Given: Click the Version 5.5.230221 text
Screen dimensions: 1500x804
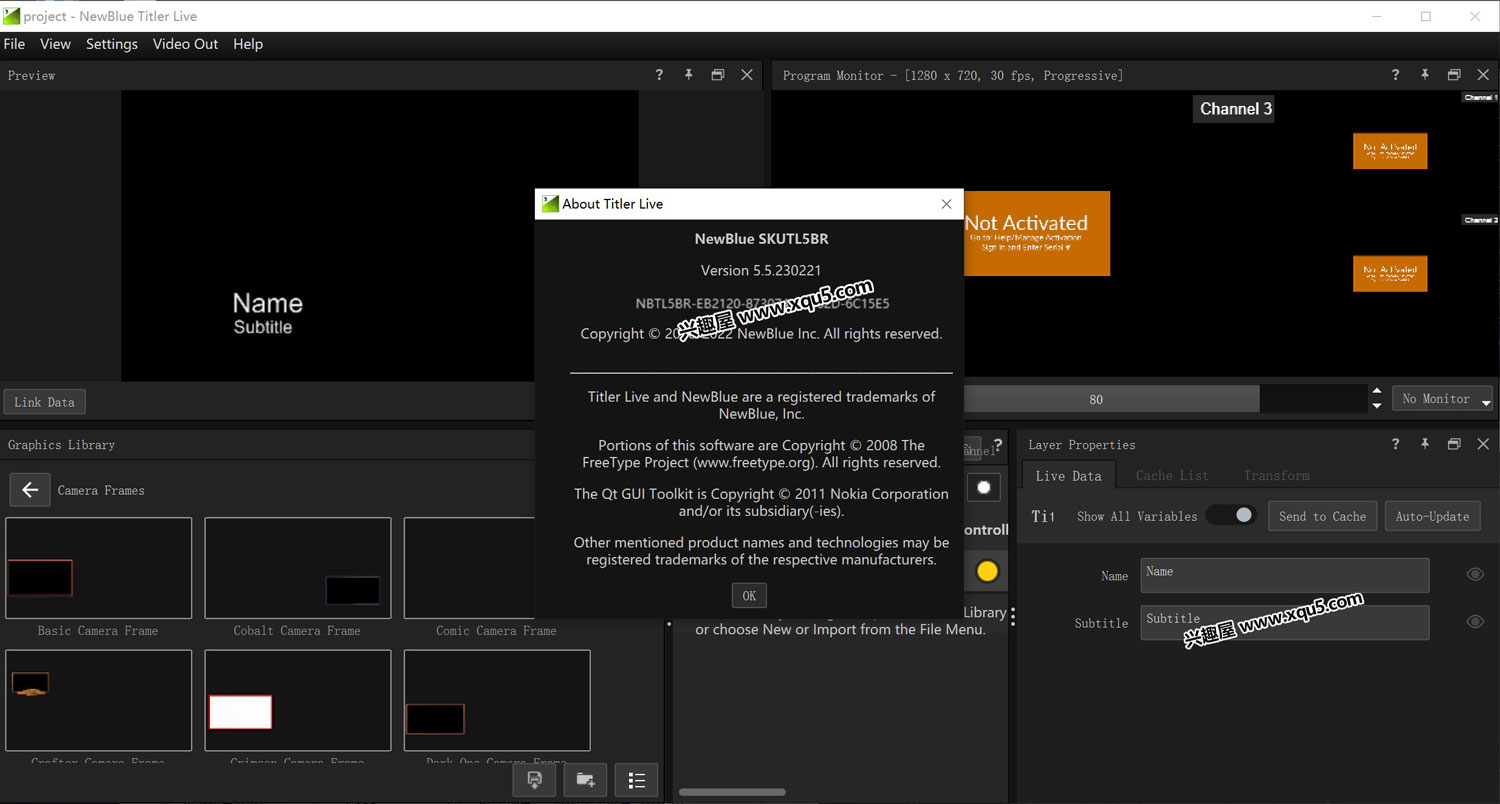Looking at the screenshot, I should click(x=761, y=270).
